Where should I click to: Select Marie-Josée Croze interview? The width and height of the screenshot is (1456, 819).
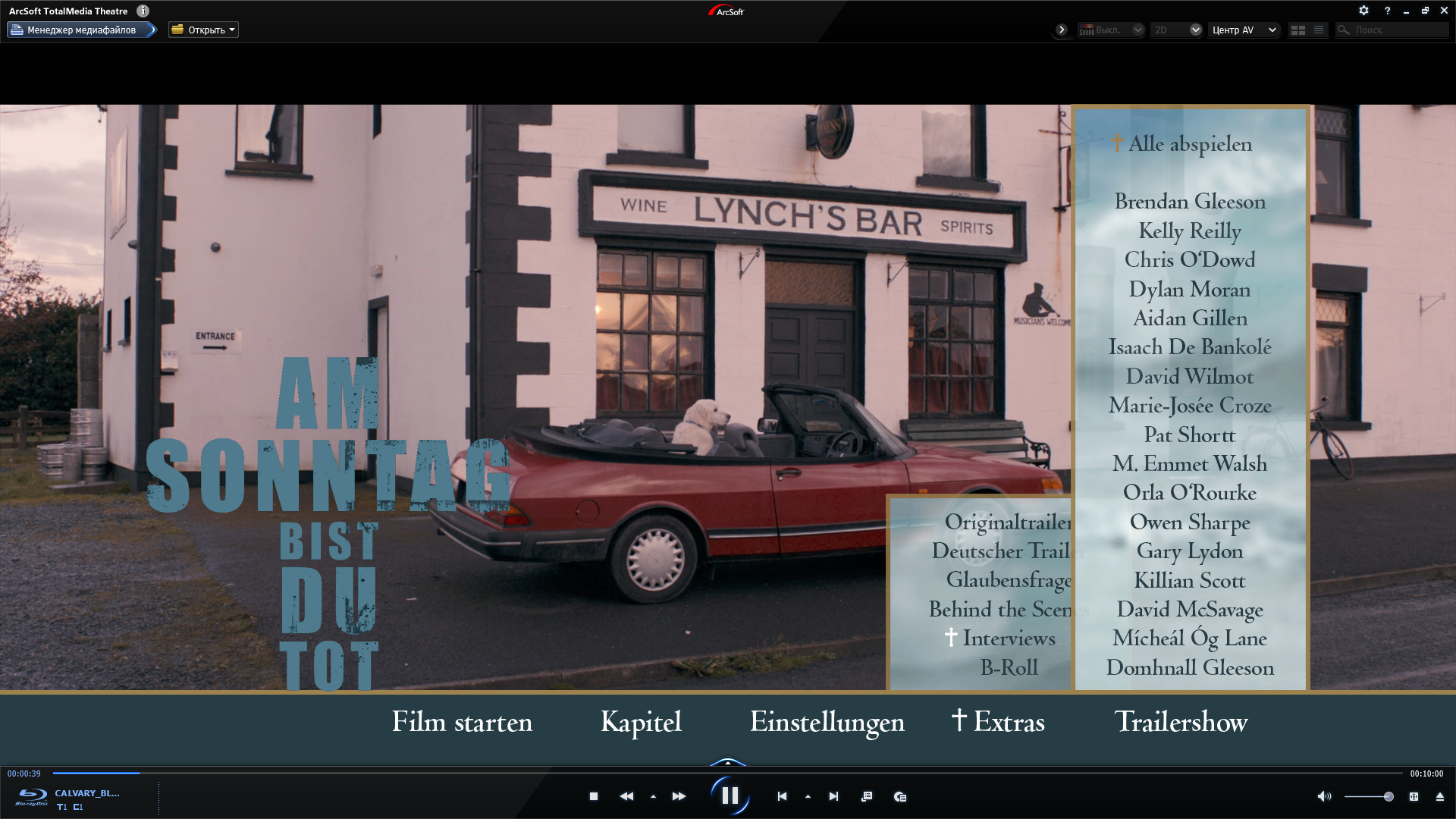[x=1190, y=405]
